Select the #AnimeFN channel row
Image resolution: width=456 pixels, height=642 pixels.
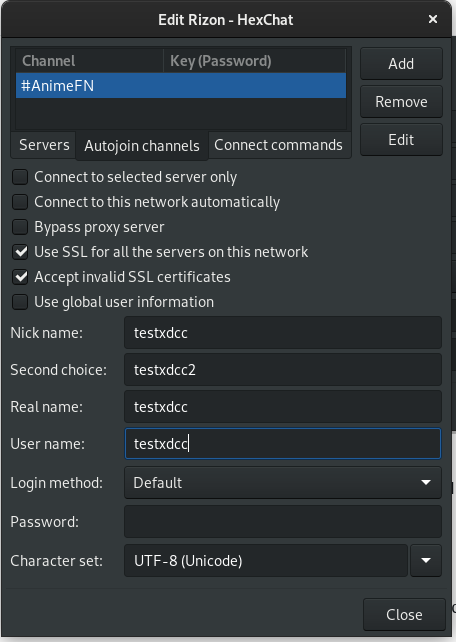click(x=181, y=86)
